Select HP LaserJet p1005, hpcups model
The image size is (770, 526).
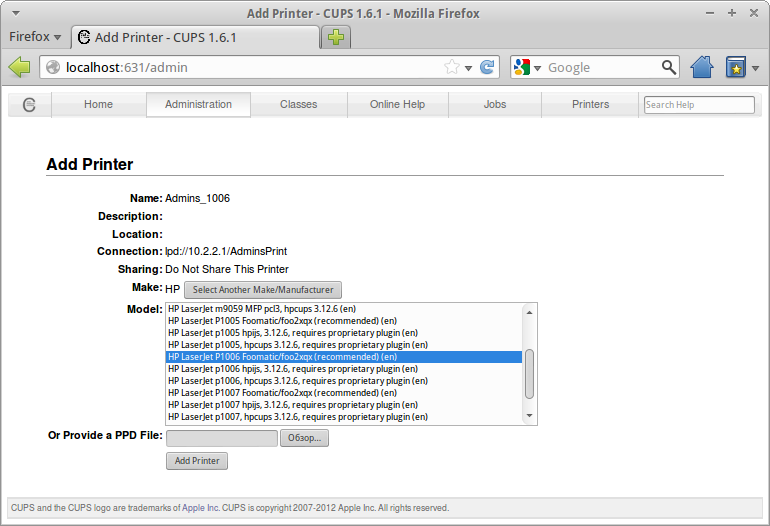pos(344,345)
